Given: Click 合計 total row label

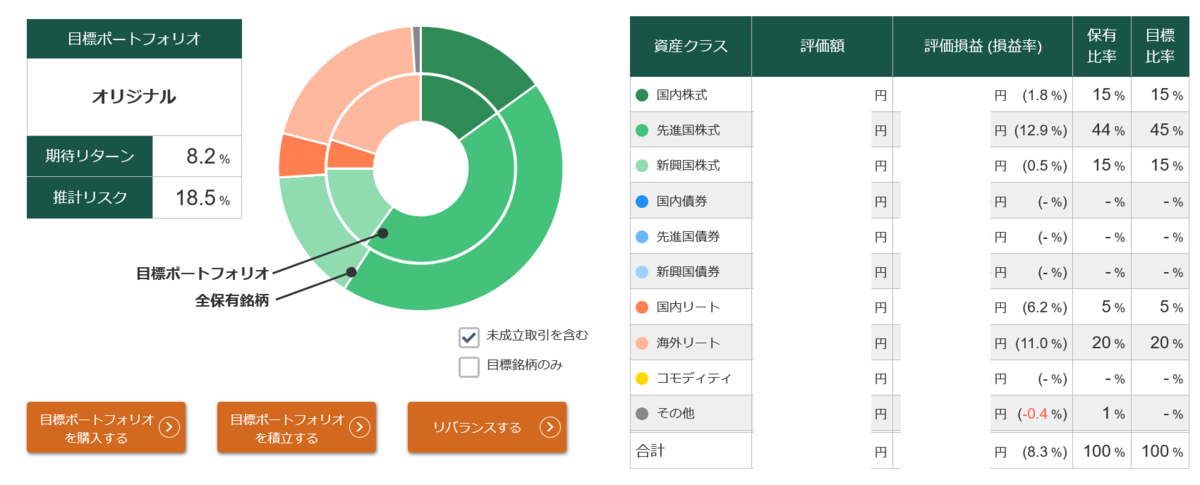Looking at the screenshot, I should (650, 451).
